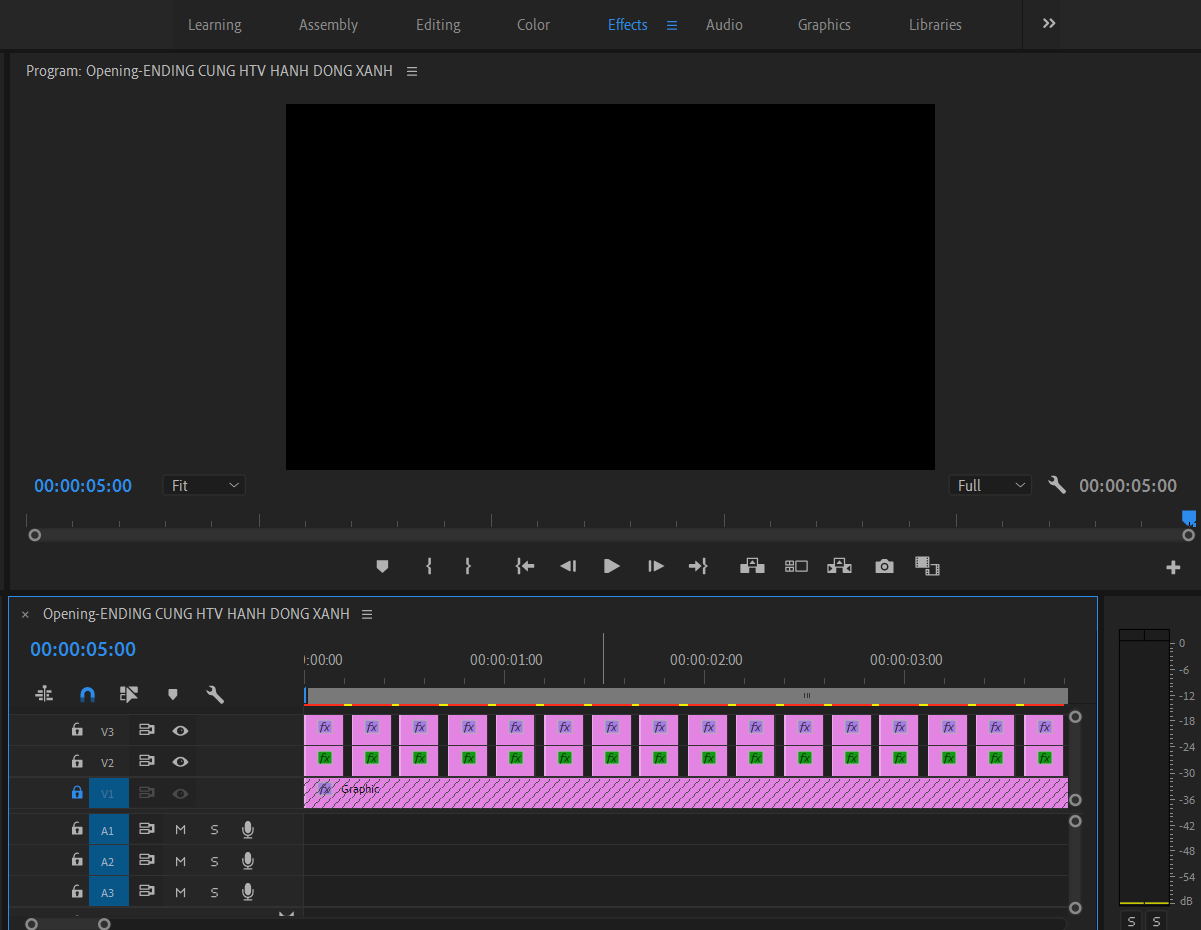The width and height of the screenshot is (1201, 930).
Task: Toggle track lock on A2
Action: [77, 860]
